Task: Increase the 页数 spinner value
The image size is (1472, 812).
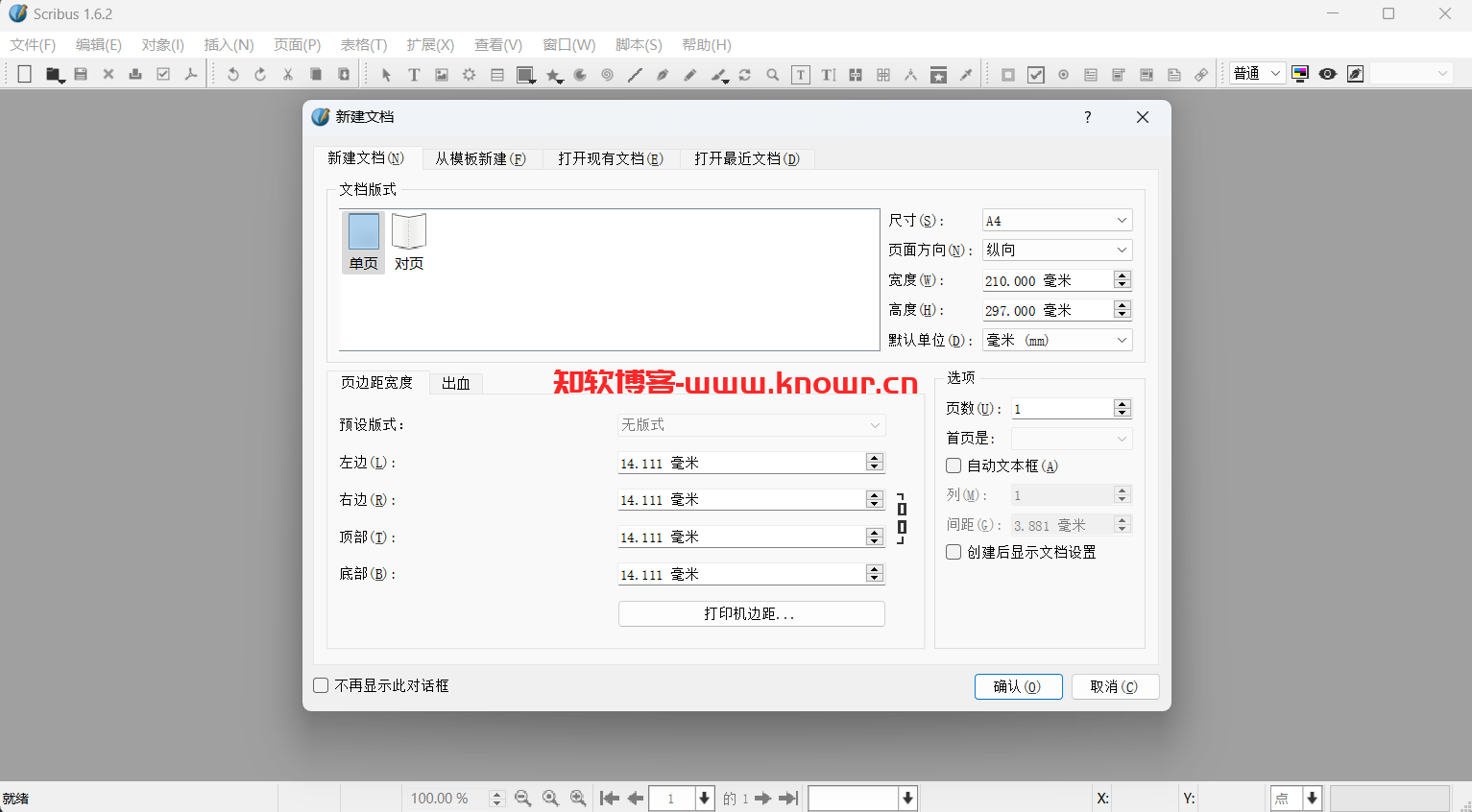Action: coord(1122,404)
